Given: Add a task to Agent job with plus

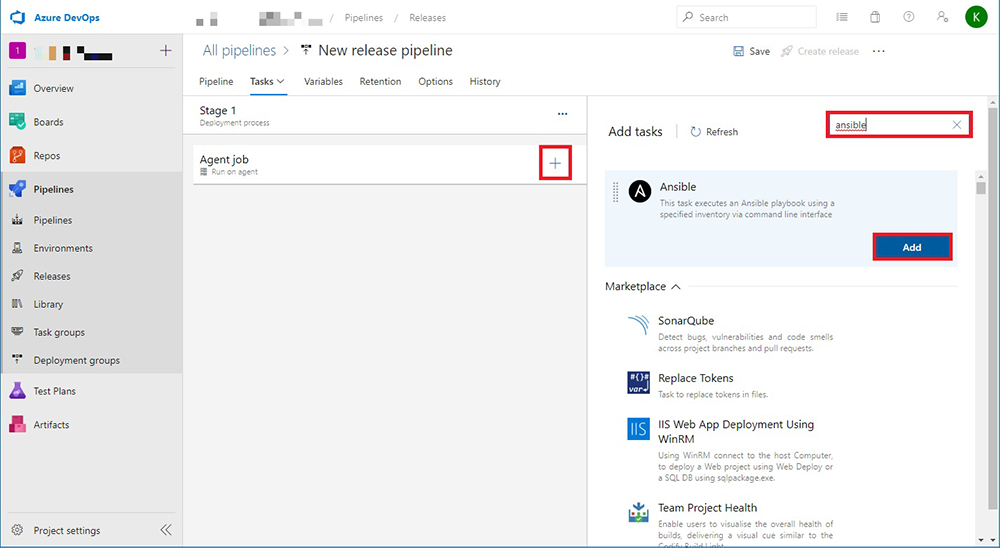Looking at the screenshot, I should coord(555,163).
